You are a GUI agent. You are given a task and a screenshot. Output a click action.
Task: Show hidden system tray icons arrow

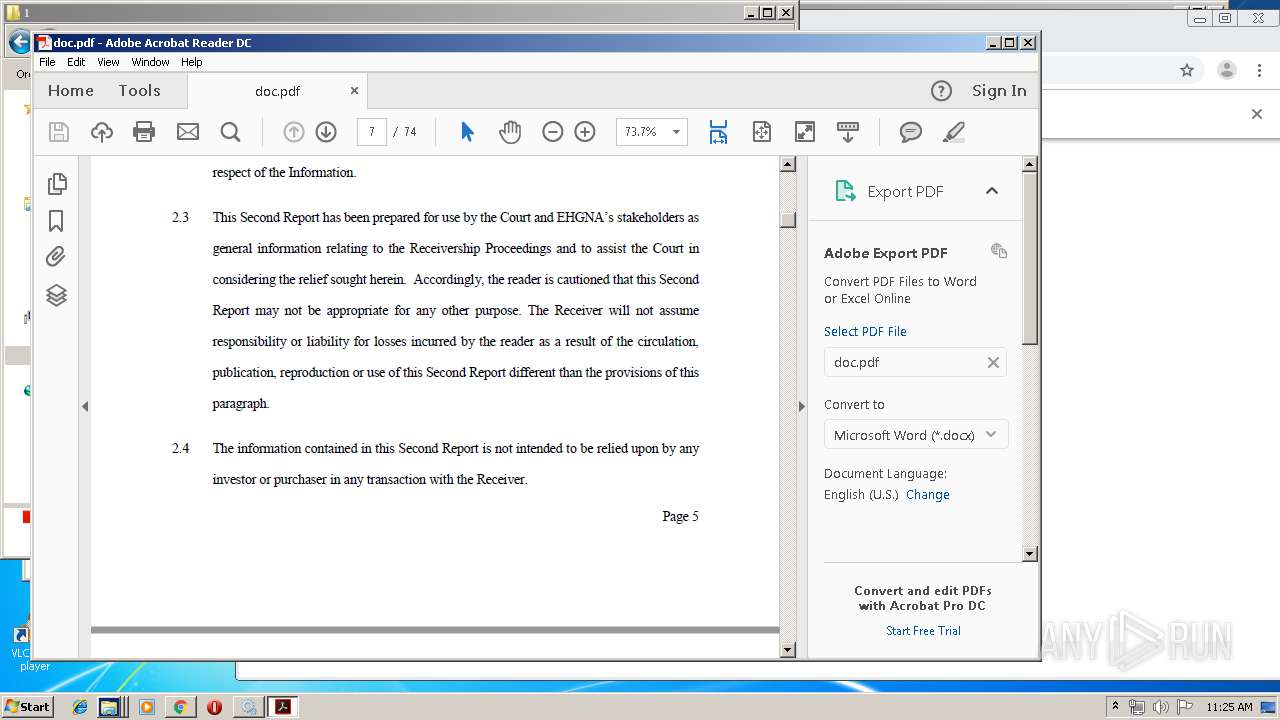coord(1115,707)
